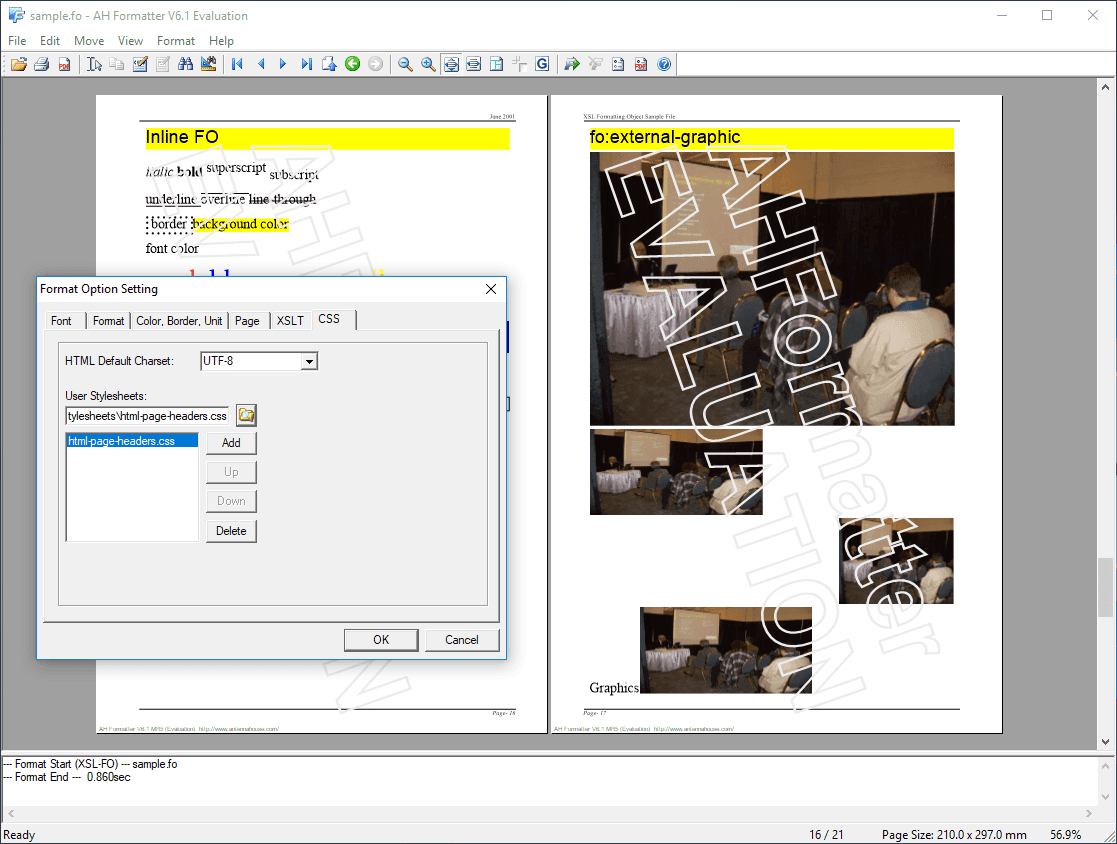Click the green arrow format run icon
This screenshot has height=844, width=1117.
[x=572, y=64]
